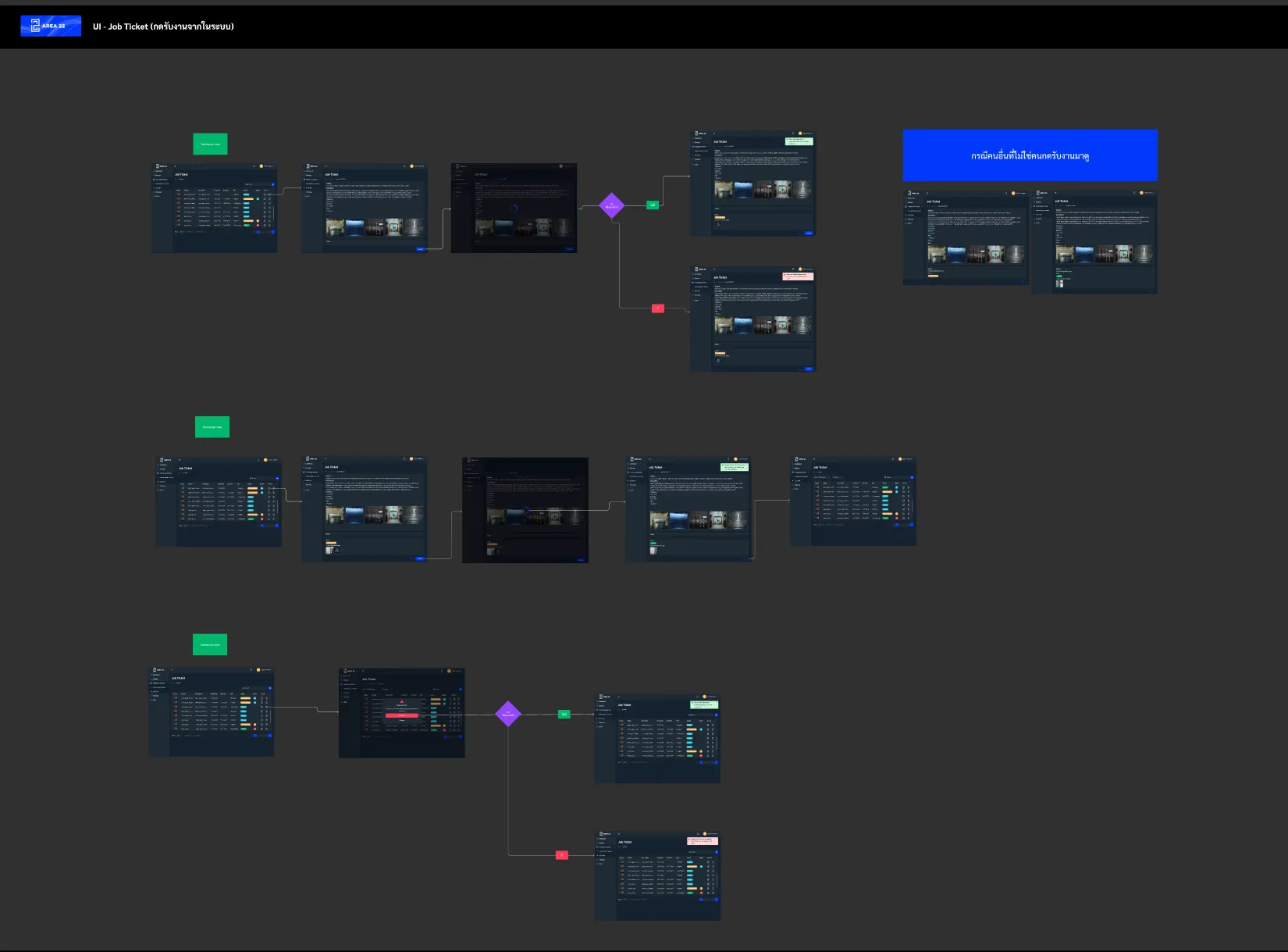Click red no-branch tag in first flow
The height and width of the screenshot is (952, 1288).
658,308
